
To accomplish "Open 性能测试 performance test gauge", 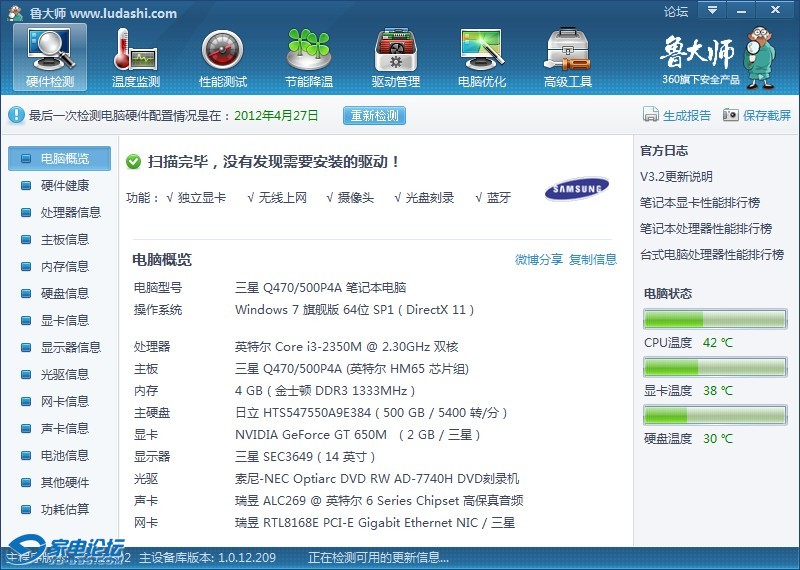I will click(x=222, y=57).
